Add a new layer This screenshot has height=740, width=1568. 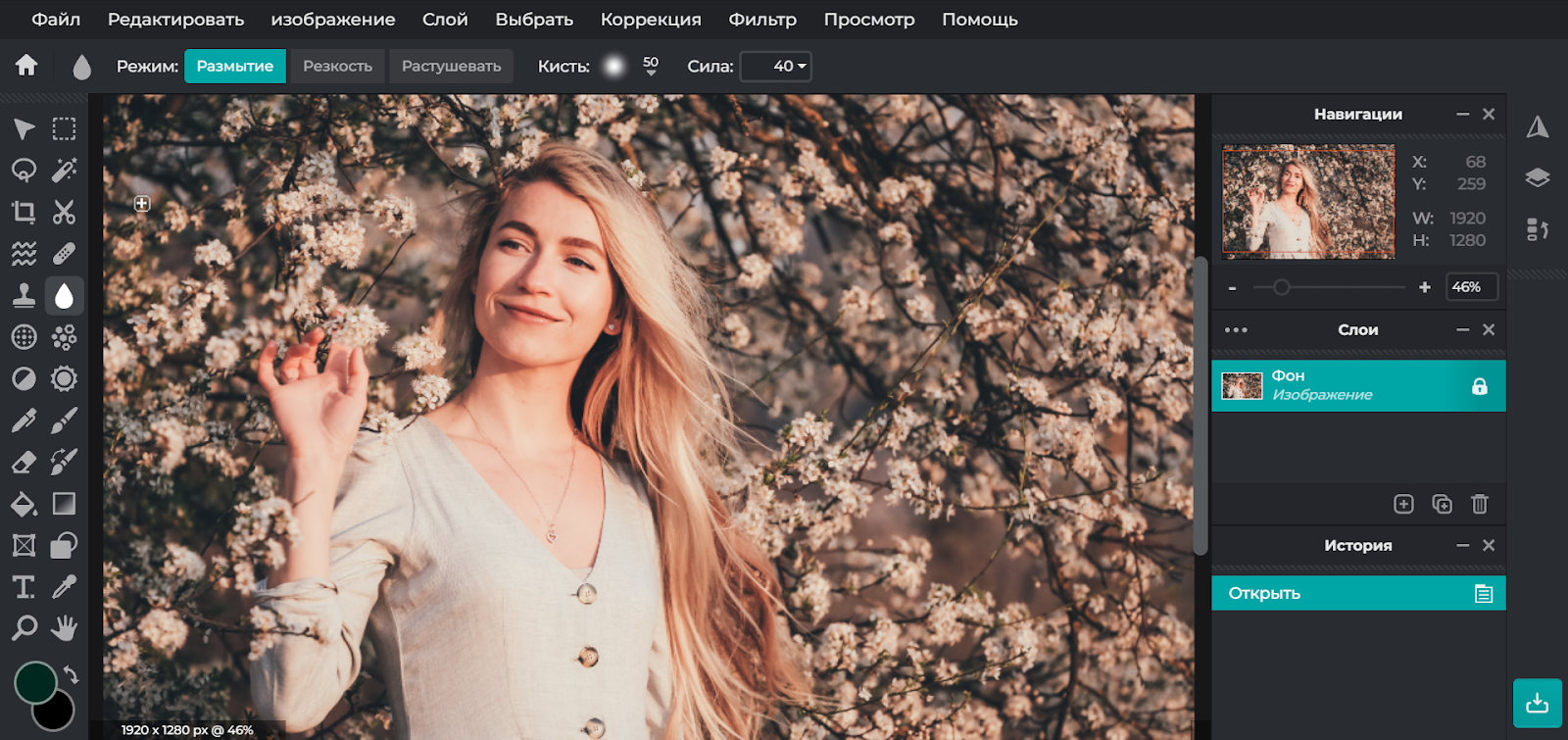tap(1403, 504)
